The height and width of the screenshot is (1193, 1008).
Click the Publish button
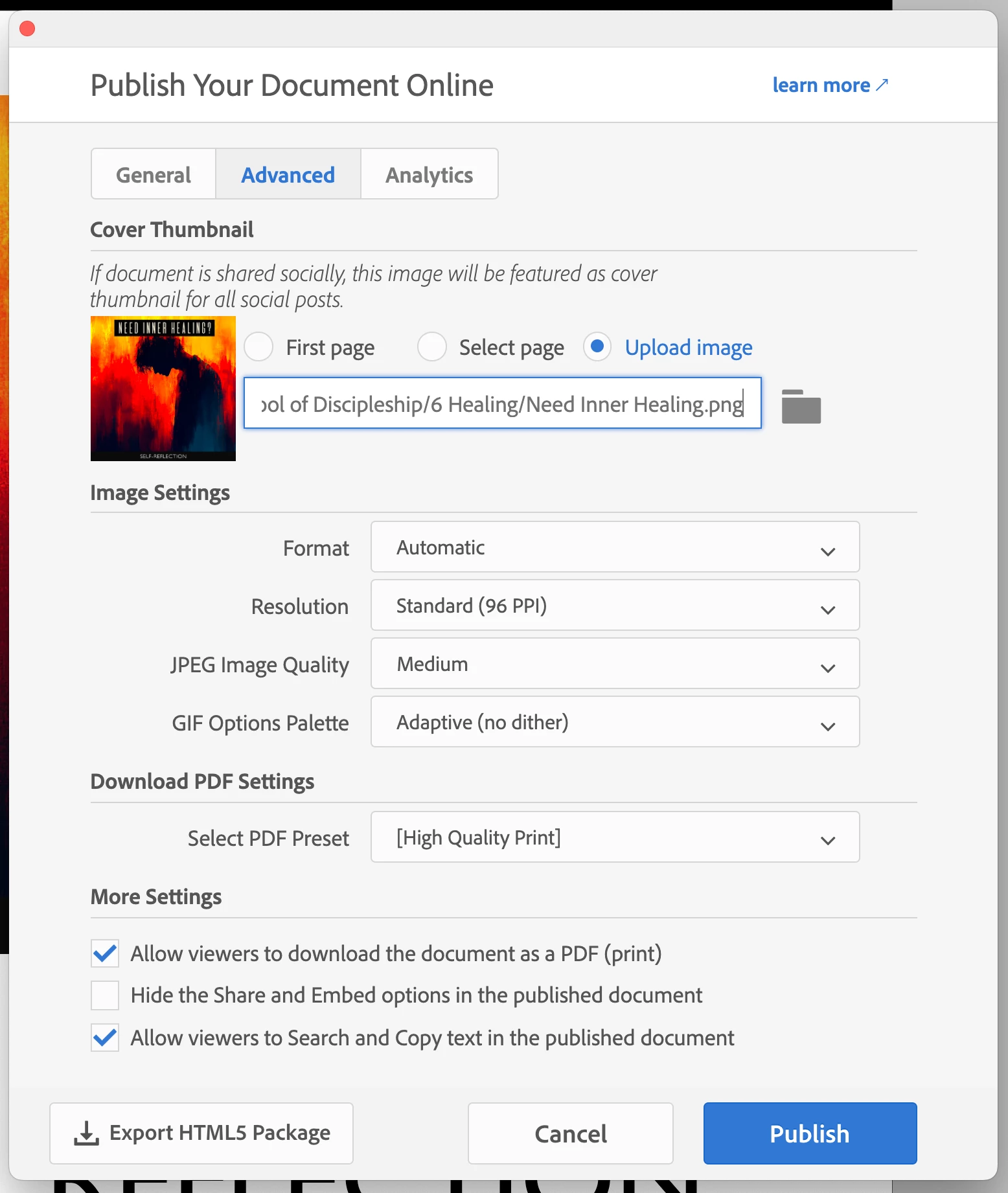coord(810,1133)
